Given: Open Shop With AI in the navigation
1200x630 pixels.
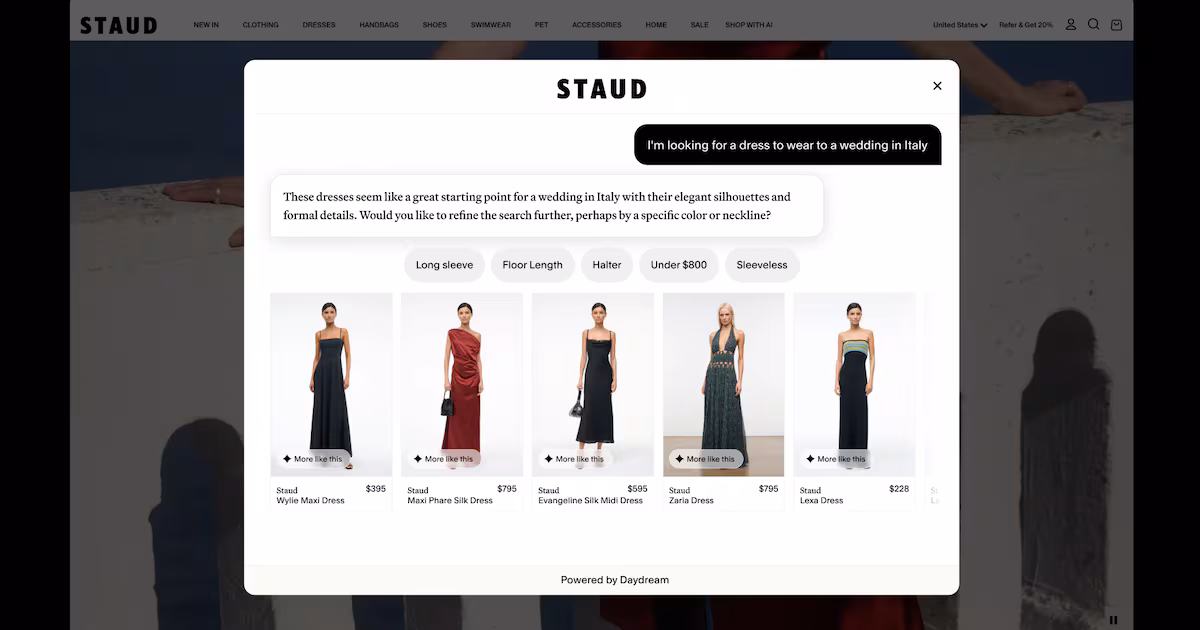Looking at the screenshot, I should [x=749, y=25].
